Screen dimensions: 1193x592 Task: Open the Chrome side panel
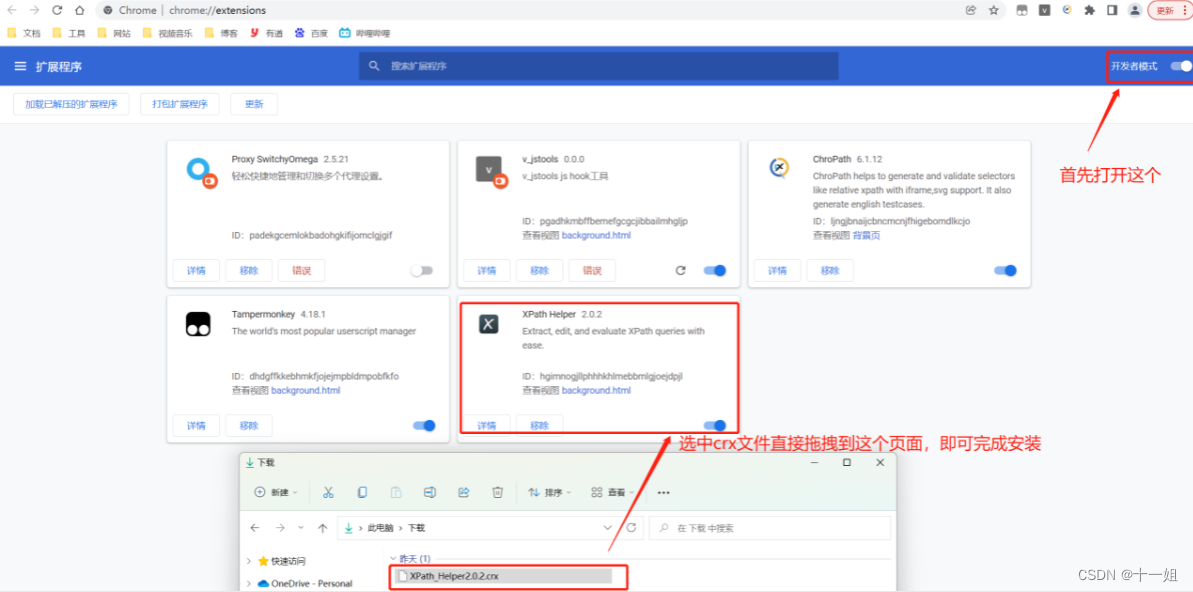[x=1112, y=11]
